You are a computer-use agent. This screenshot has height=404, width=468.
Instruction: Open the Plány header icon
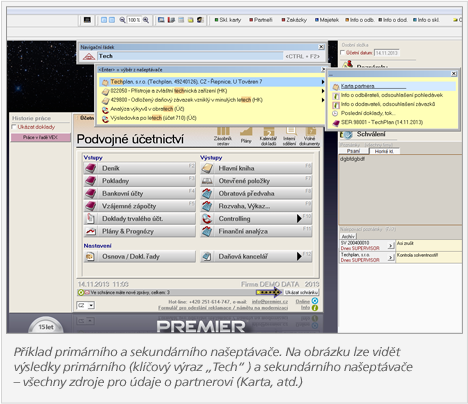point(246,136)
